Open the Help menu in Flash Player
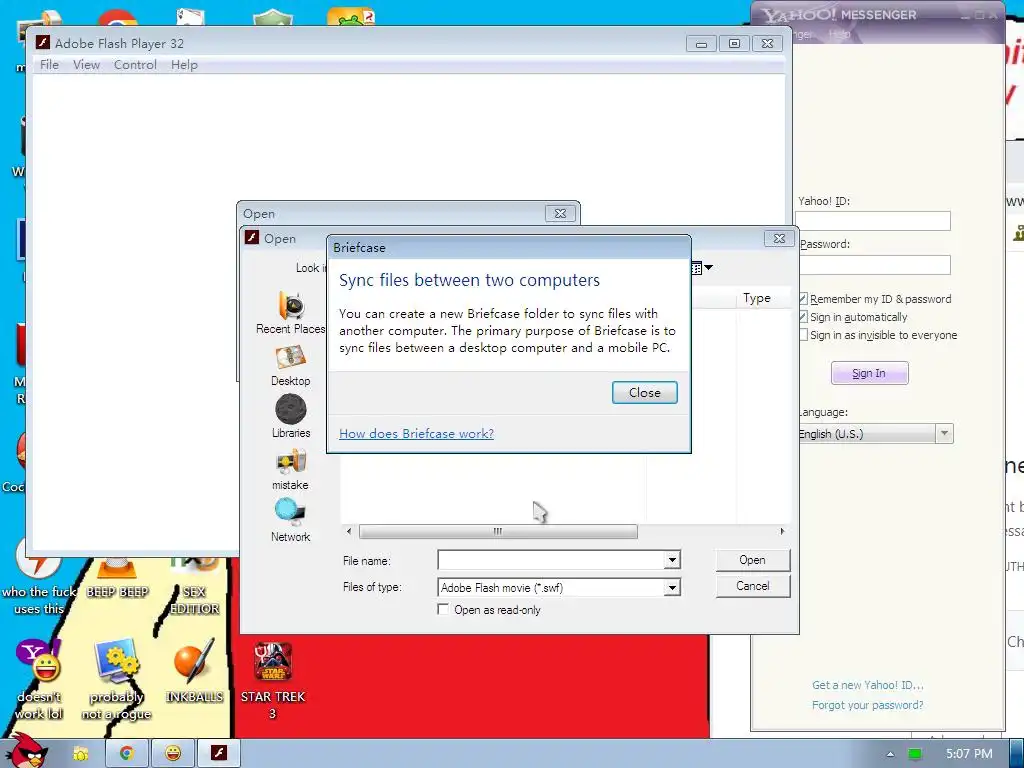This screenshot has height=768, width=1024. 184,65
